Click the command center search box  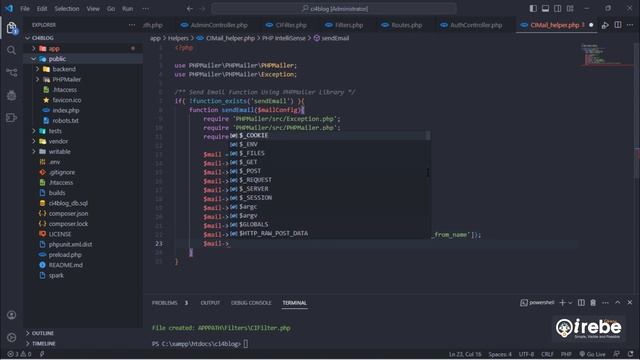click(x=334, y=9)
